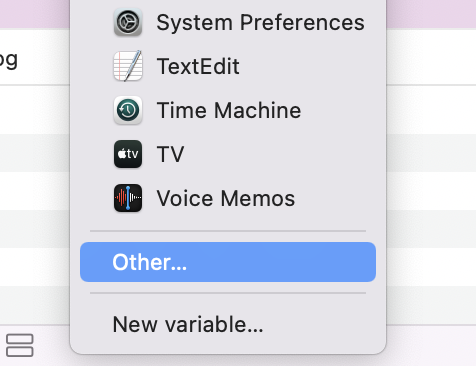Choose the System Preferences menu label

click(260, 23)
